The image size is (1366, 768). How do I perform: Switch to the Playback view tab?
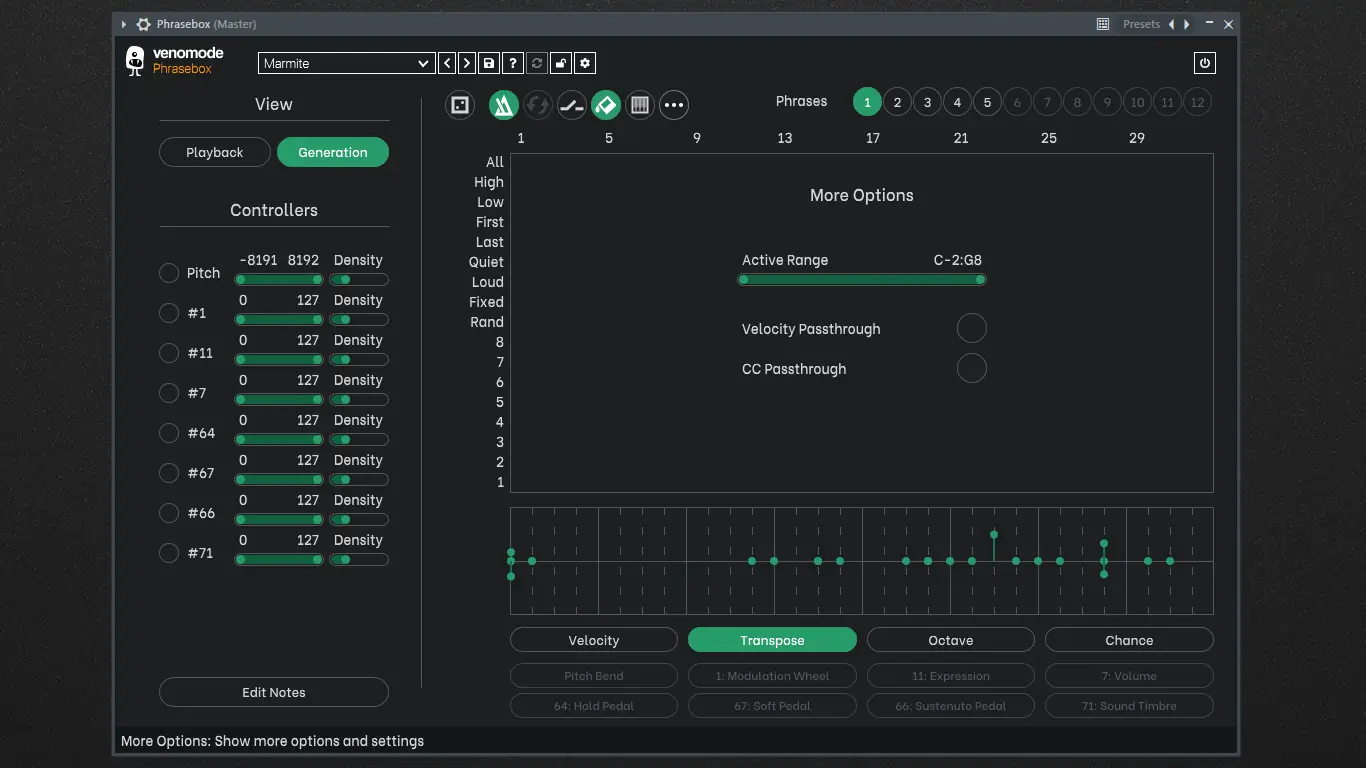(215, 152)
